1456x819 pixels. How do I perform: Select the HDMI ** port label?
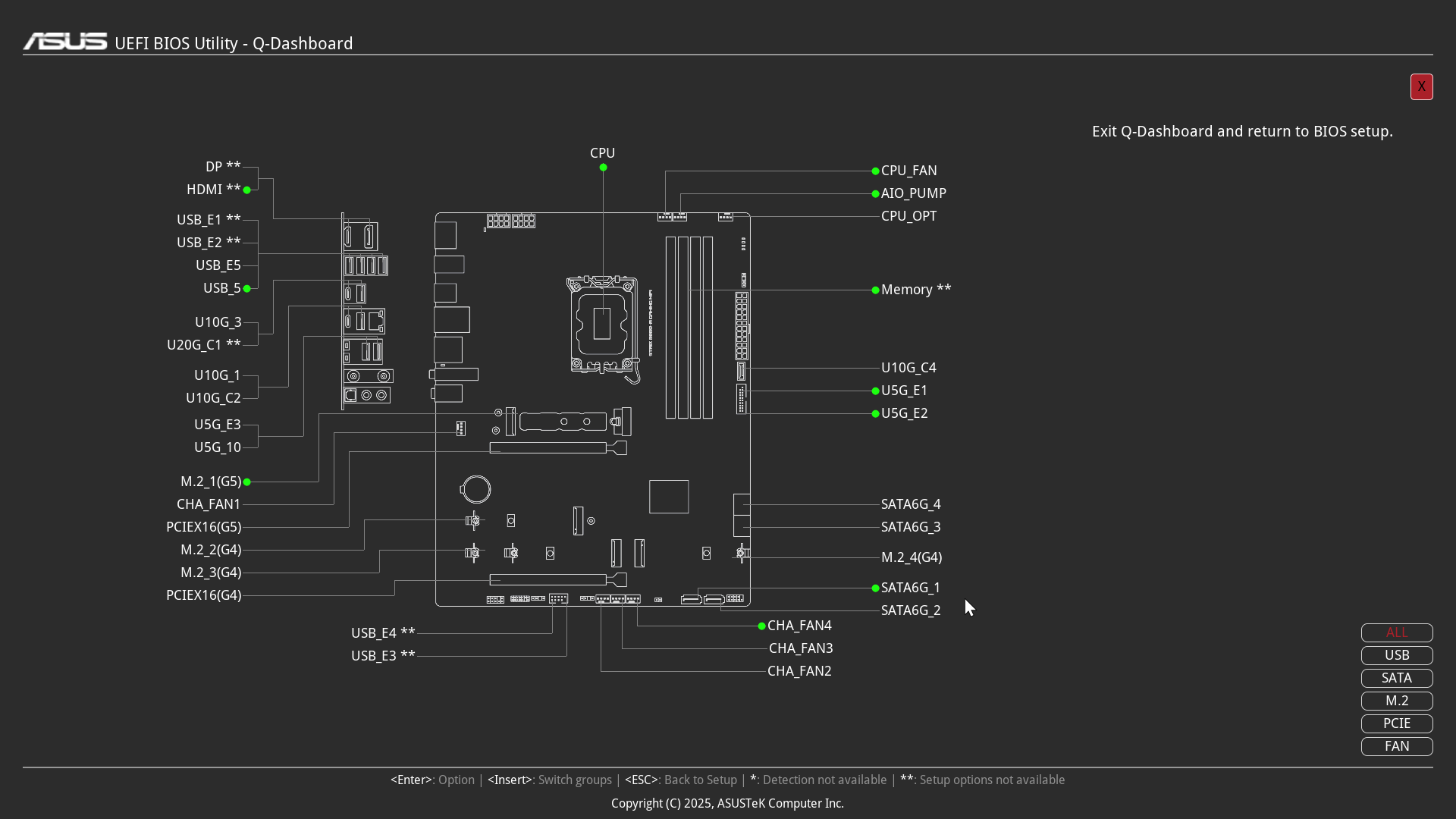coord(213,190)
